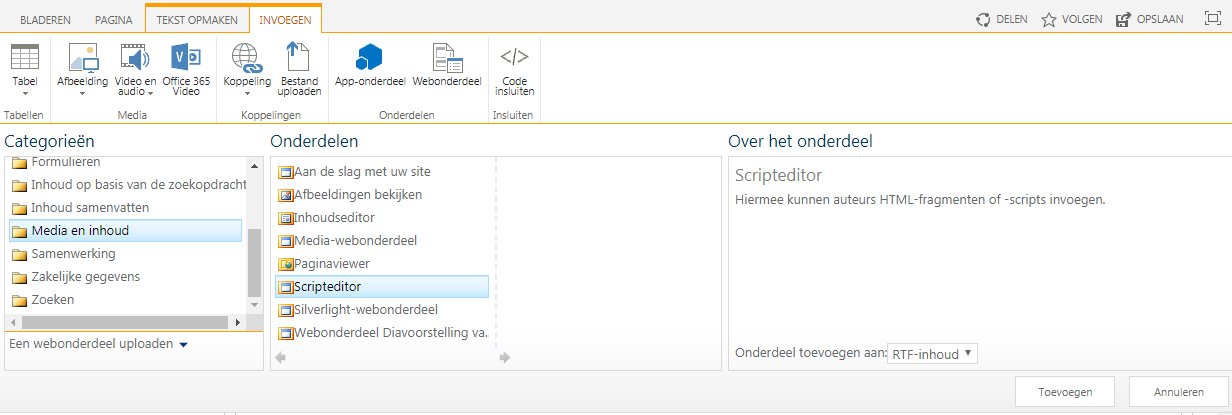Click the categories horizontal scrollbar

pyautogui.click(x=120, y=322)
